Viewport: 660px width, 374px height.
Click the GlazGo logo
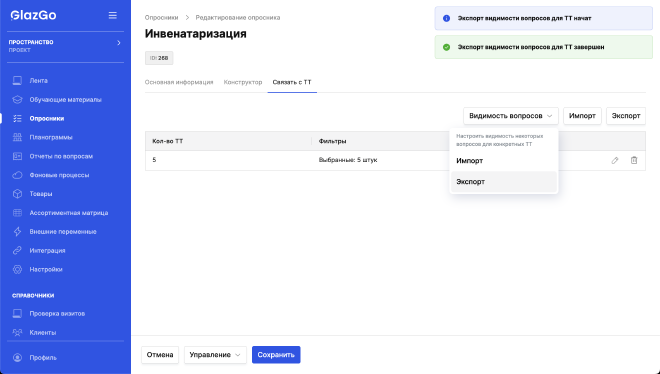[x=33, y=15]
